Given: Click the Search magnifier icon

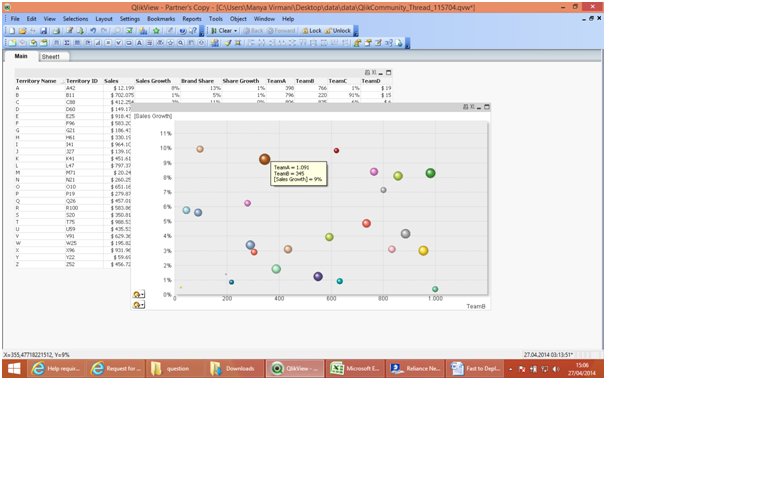Looking at the screenshot, I should click(117, 30).
